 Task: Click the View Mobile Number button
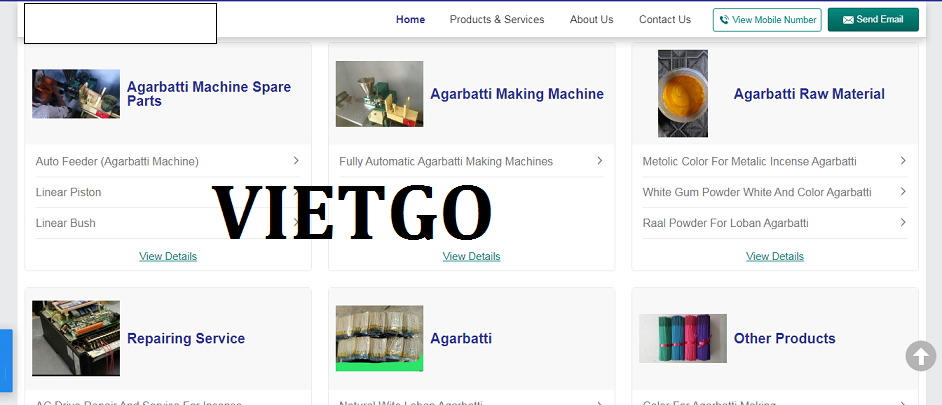pyautogui.click(x=767, y=20)
